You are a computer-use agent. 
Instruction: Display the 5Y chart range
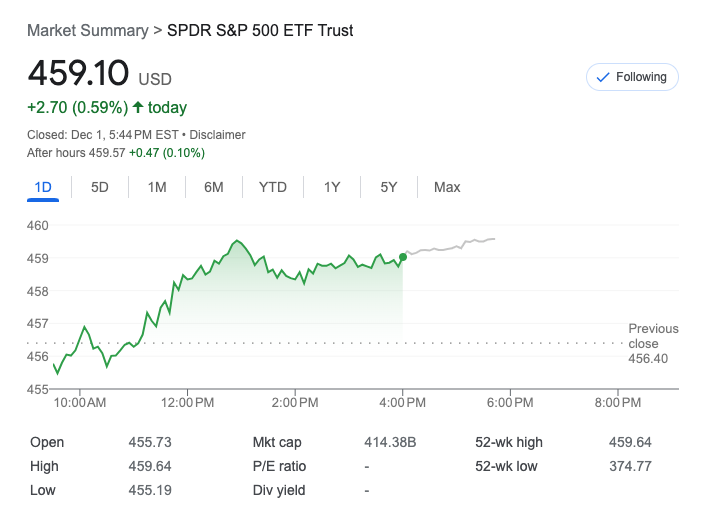click(x=389, y=187)
